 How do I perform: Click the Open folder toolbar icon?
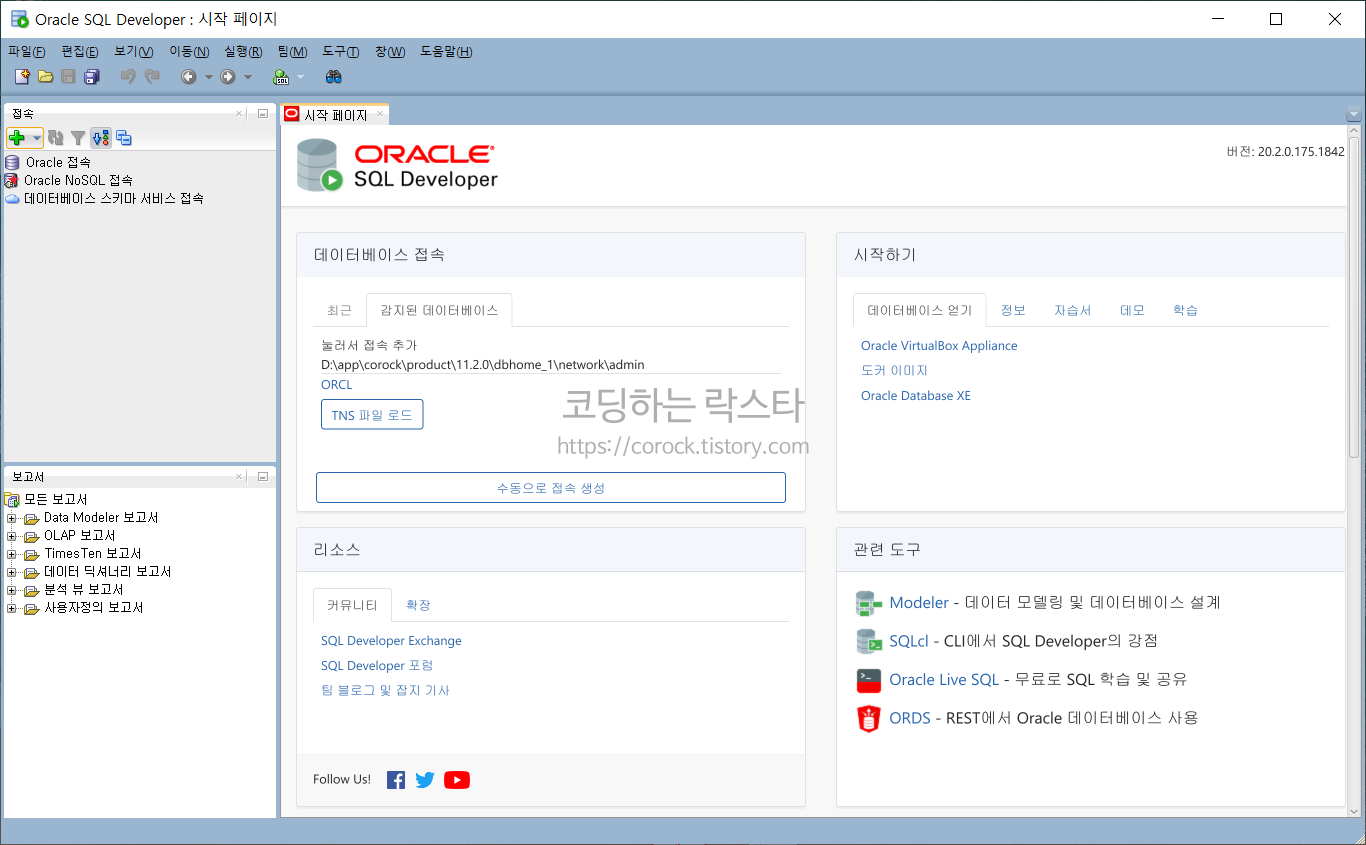[45, 76]
